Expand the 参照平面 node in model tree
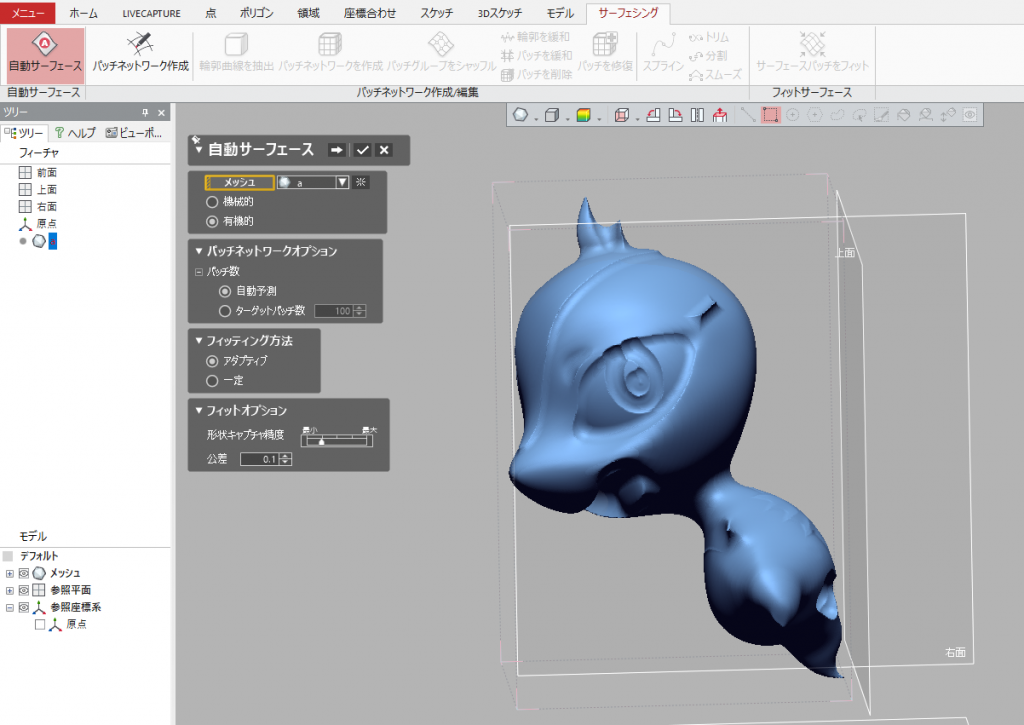This screenshot has width=1024, height=725. click(10, 590)
